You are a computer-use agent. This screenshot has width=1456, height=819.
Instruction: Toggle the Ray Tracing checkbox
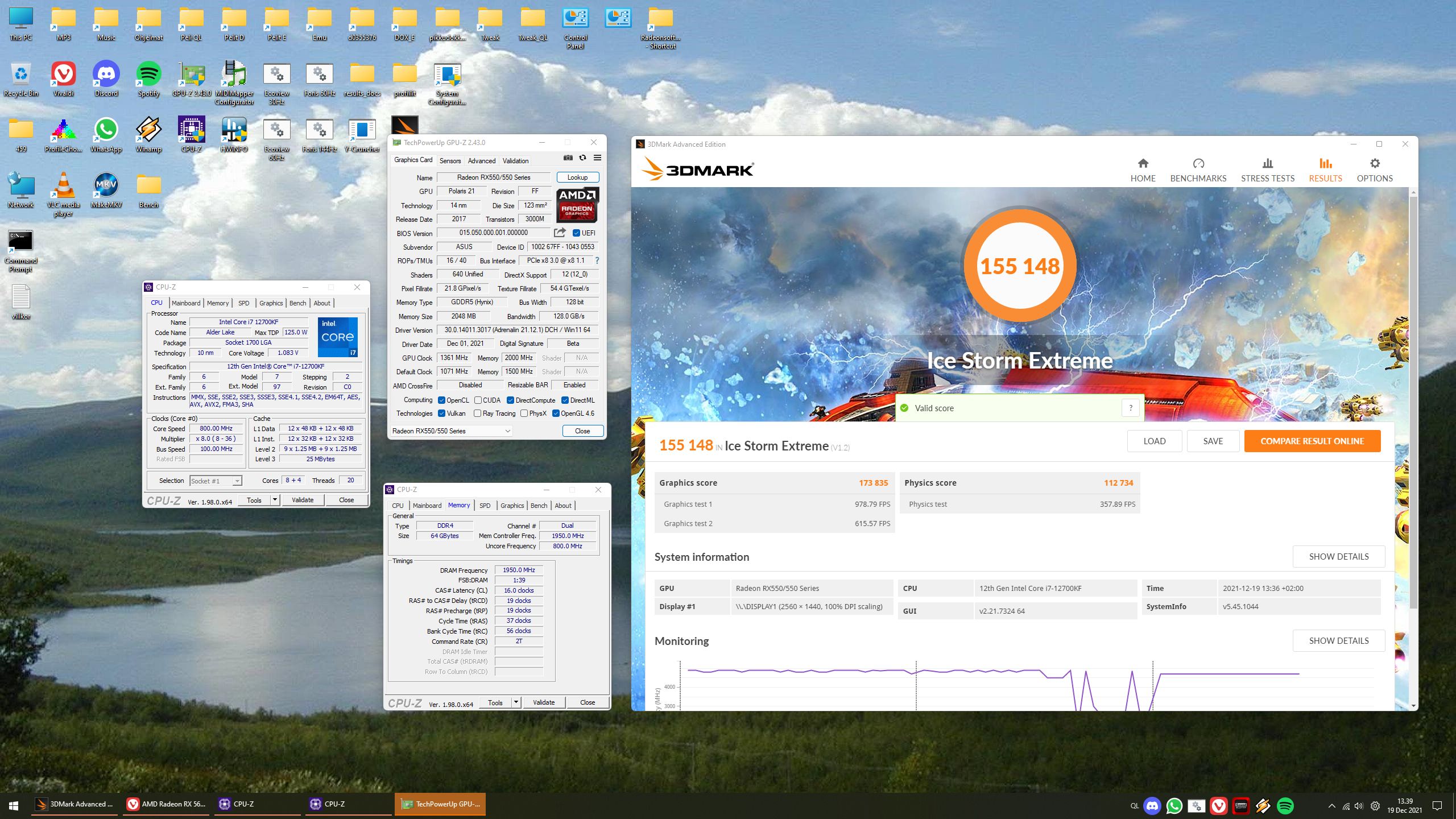[477, 413]
